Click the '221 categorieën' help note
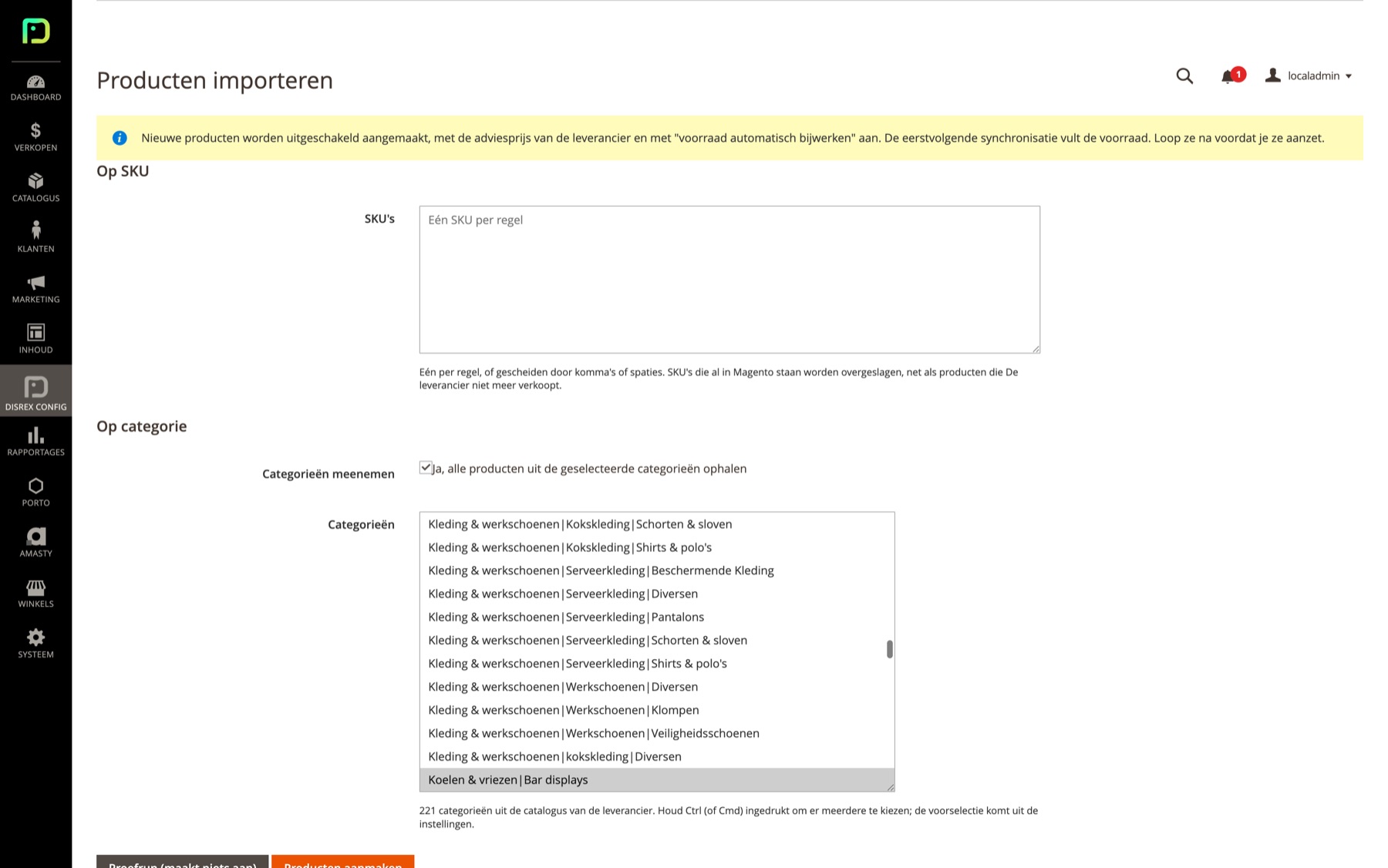1388x868 pixels. pyautogui.click(x=729, y=817)
